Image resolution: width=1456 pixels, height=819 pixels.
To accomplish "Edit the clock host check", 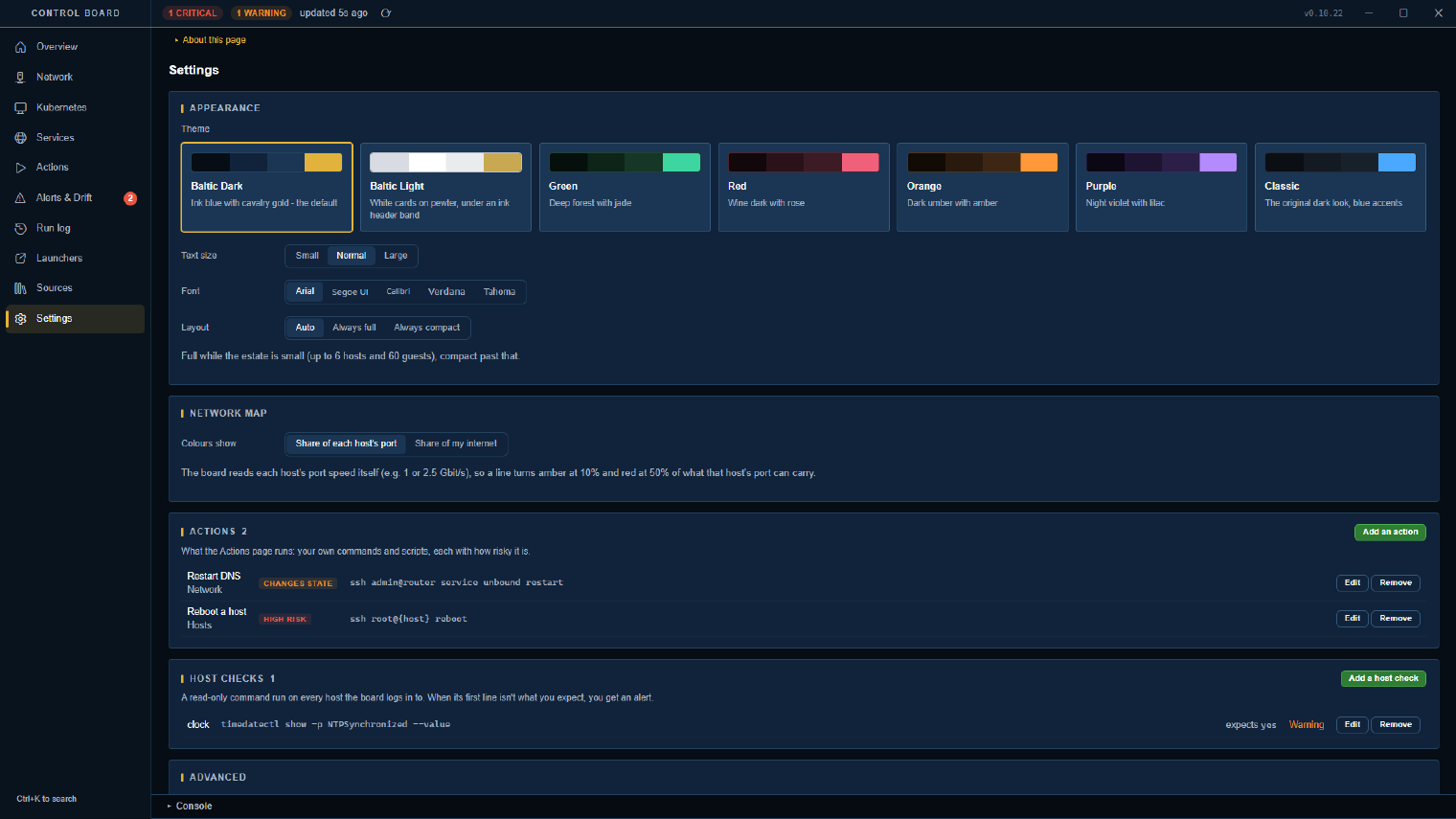I will (1352, 725).
